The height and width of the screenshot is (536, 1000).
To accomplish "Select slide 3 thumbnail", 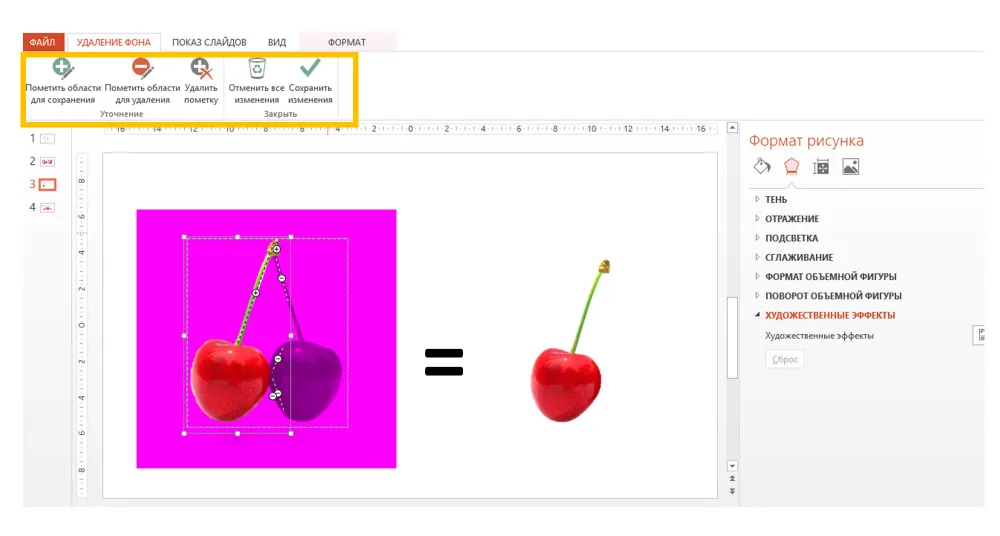I will click(x=47, y=184).
